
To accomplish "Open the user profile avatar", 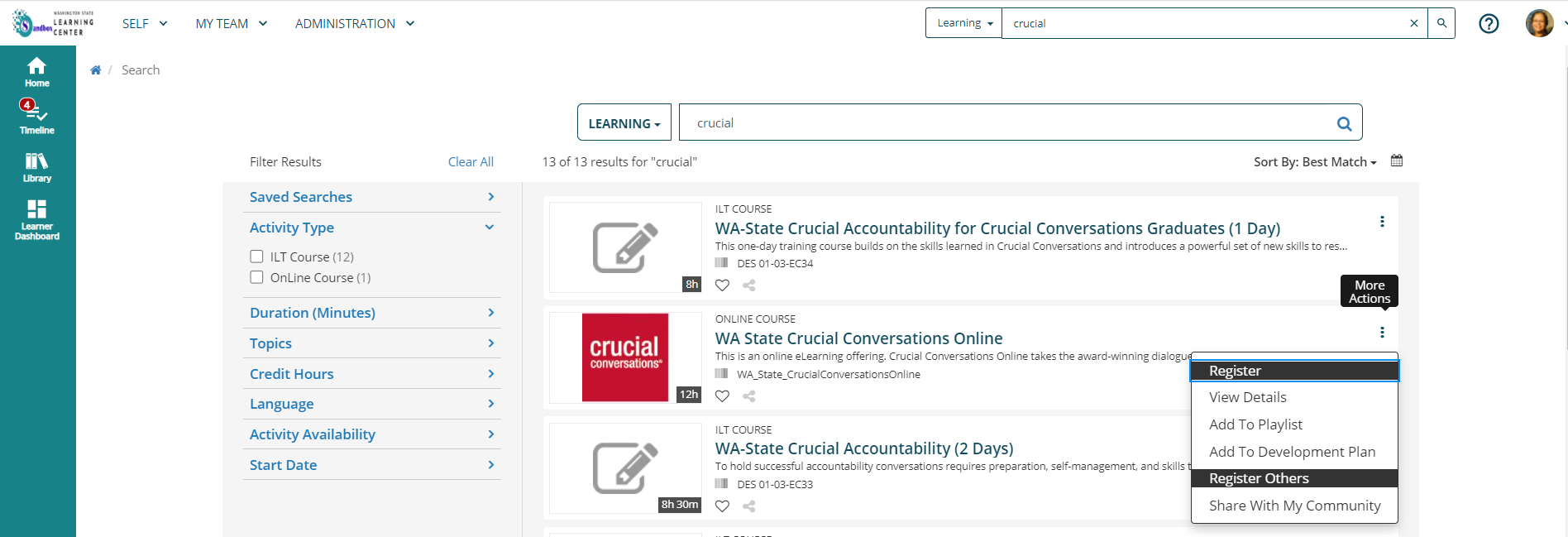I will (x=1539, y=23).
